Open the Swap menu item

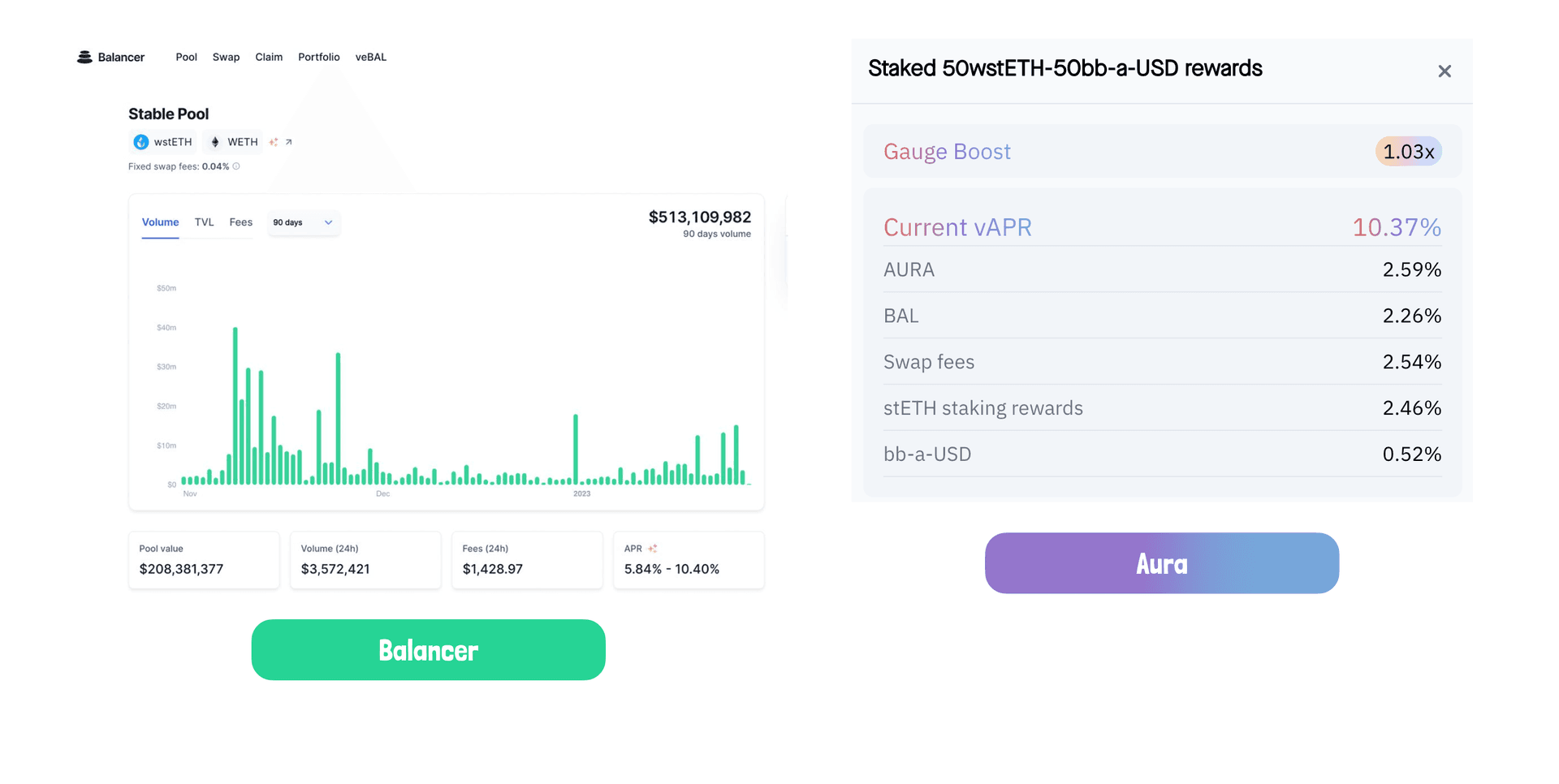tap(226, 57)
